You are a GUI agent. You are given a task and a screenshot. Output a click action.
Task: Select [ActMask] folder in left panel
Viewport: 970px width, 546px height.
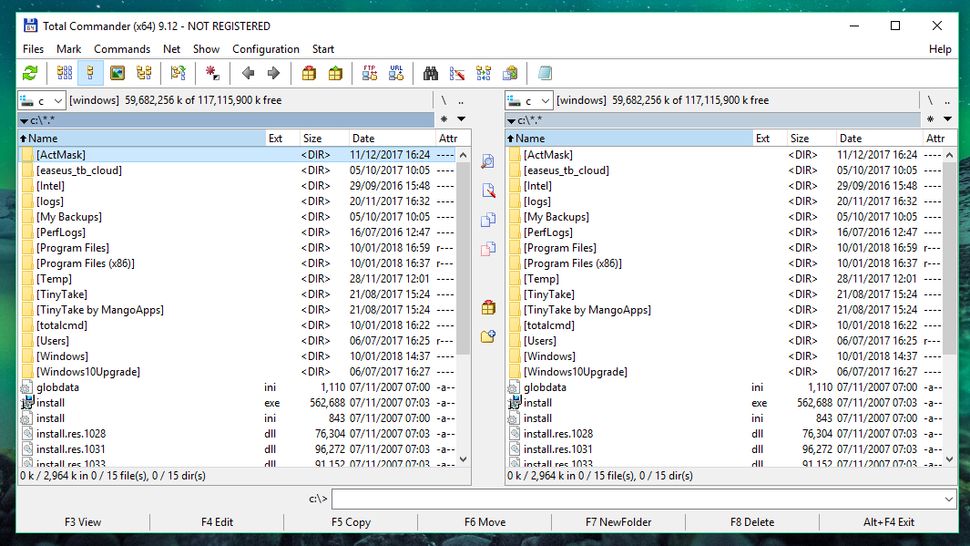click(238, 155)
